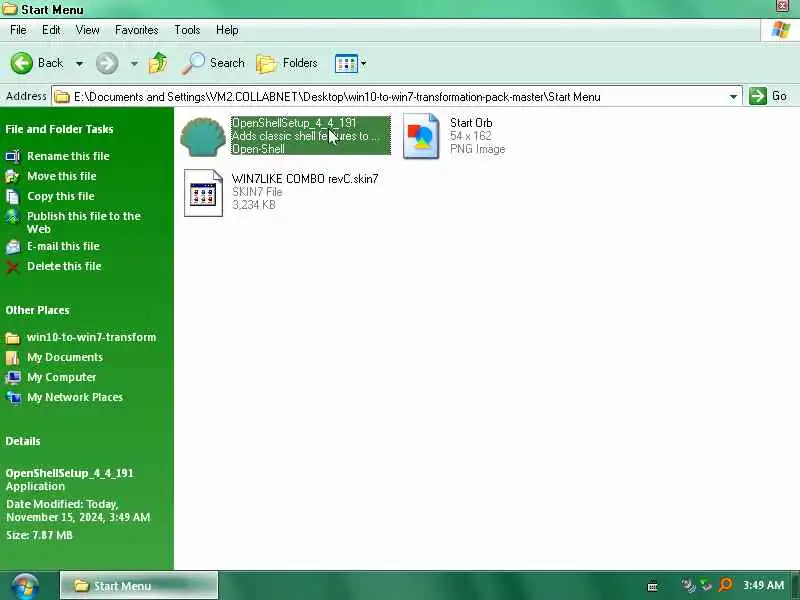The width and height of the screenshot is (800, 600).
Task: Click the red X delete icon
Action: coord(13,267)
